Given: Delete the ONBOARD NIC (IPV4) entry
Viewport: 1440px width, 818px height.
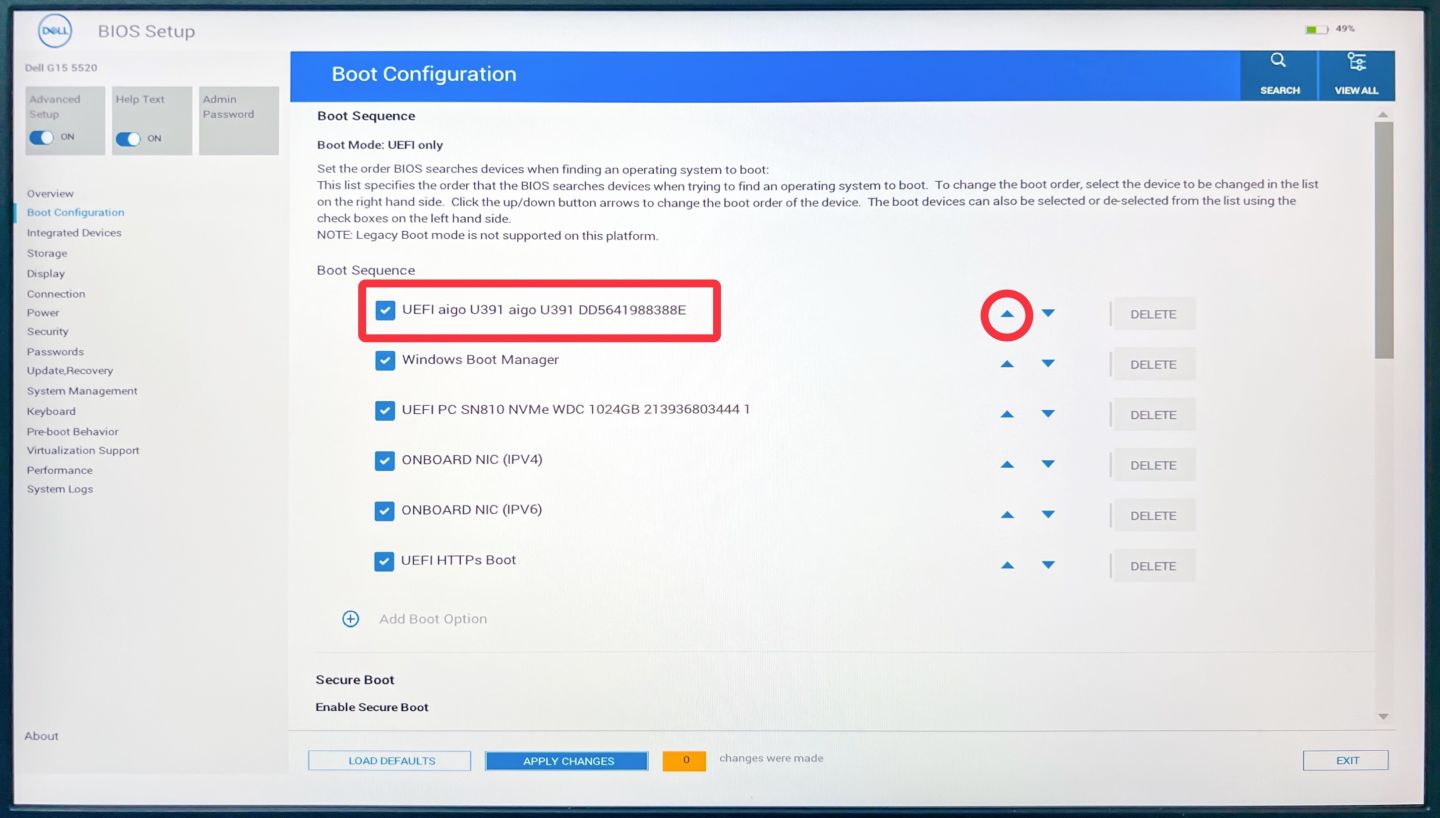Looking at the screenshot, I should 1153,465.
